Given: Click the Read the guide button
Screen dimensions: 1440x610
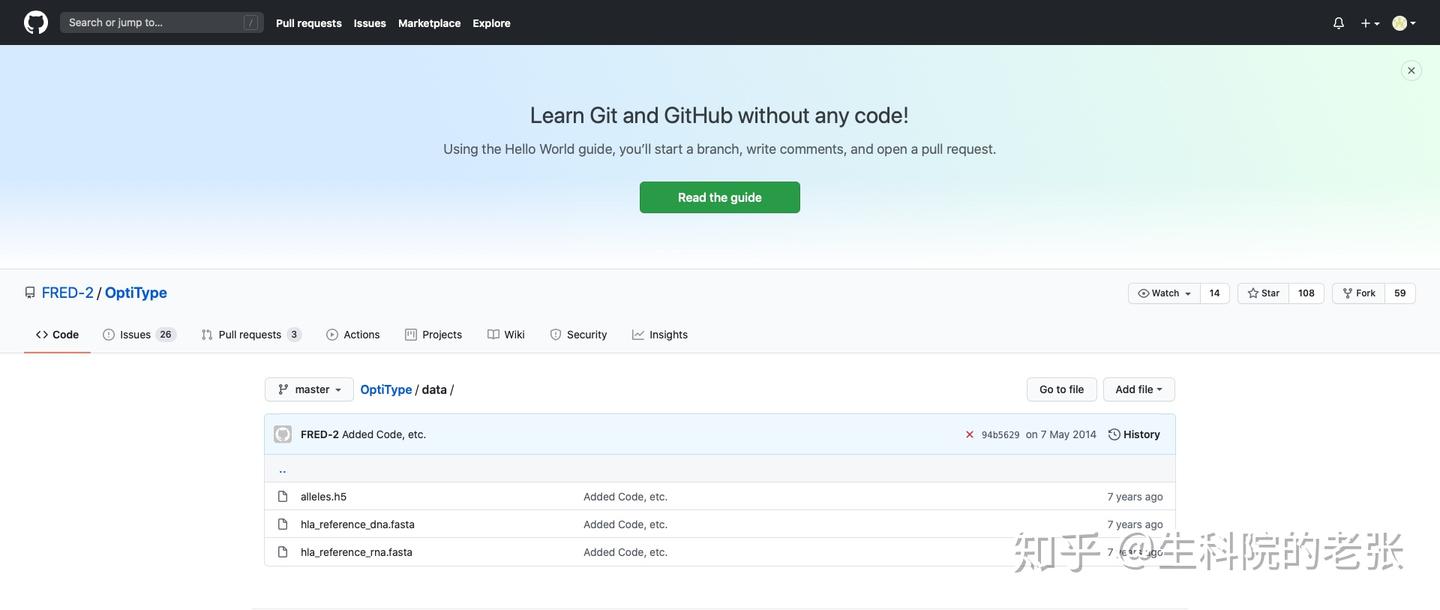Looking at the screenshot, I should (x=720, y=197).
